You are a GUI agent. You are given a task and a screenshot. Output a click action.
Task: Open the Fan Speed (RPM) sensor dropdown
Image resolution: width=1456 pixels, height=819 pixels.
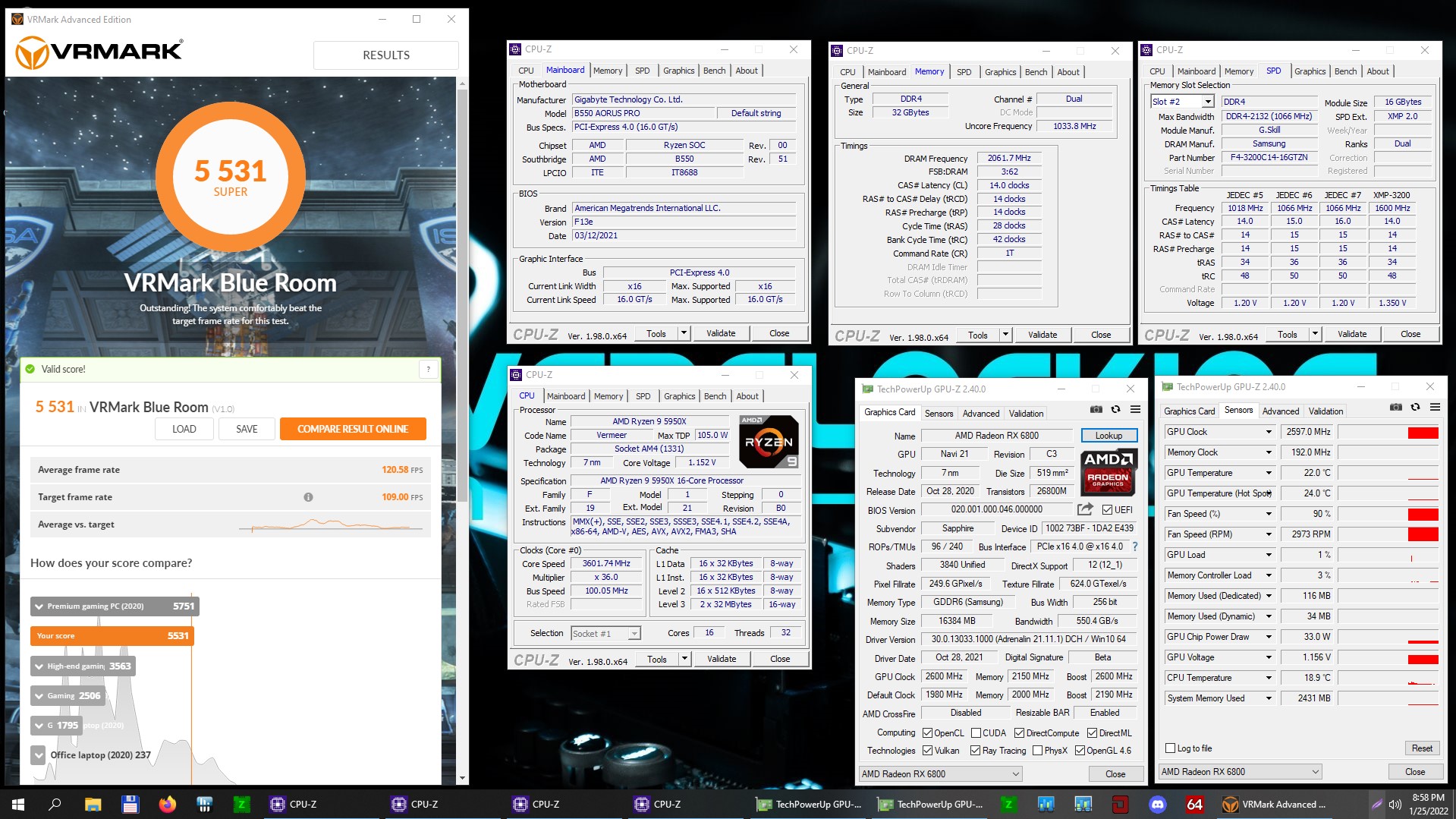1268,534
